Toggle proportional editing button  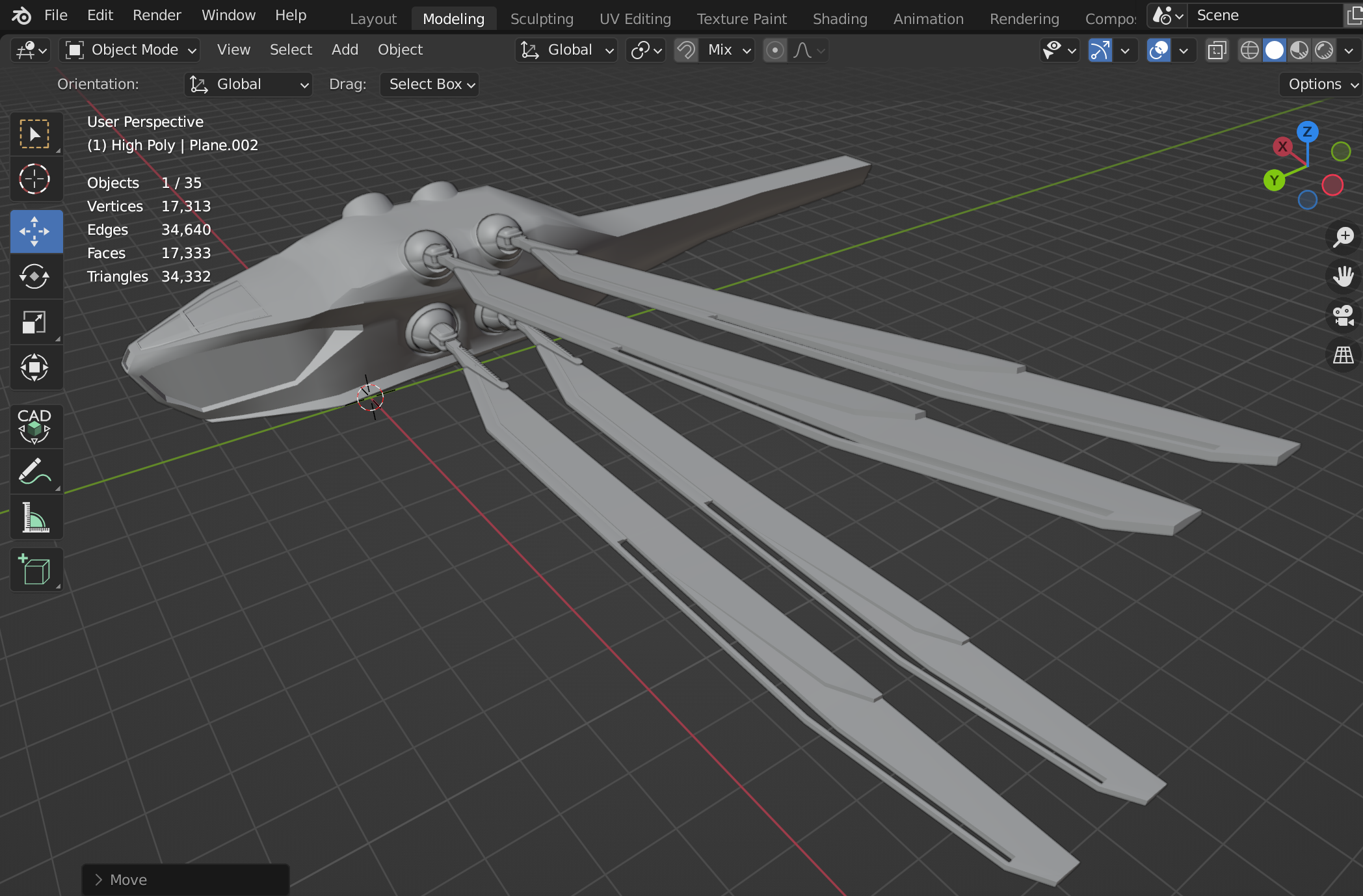pos(774,50)
